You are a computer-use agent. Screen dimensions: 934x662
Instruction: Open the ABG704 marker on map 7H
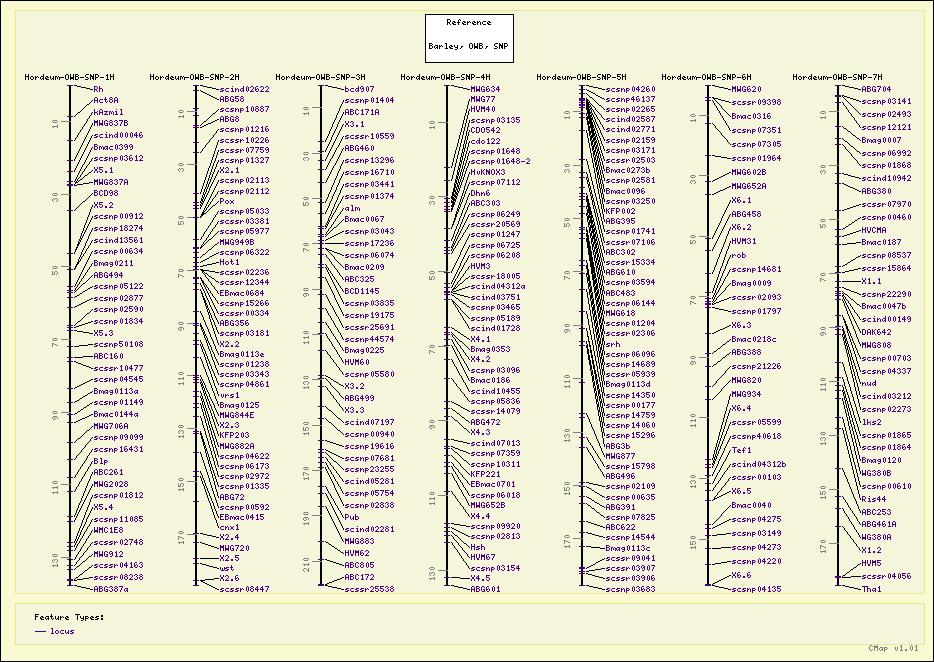pyautogui.click(x=876, y=88)
